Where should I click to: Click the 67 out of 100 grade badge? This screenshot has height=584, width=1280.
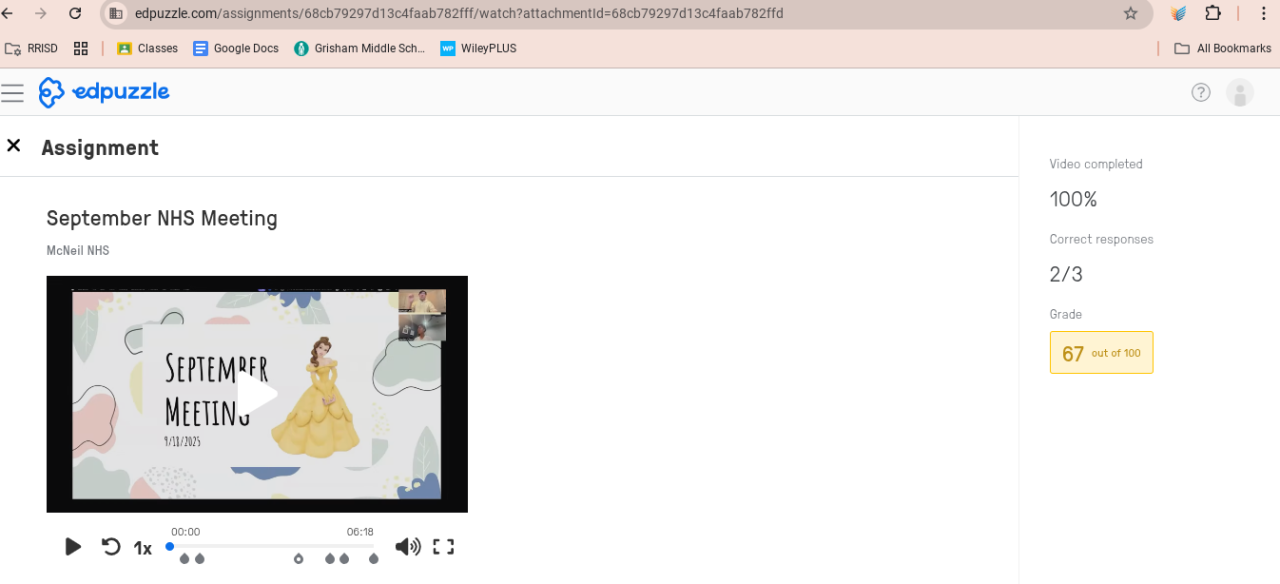pos(1101,353)
